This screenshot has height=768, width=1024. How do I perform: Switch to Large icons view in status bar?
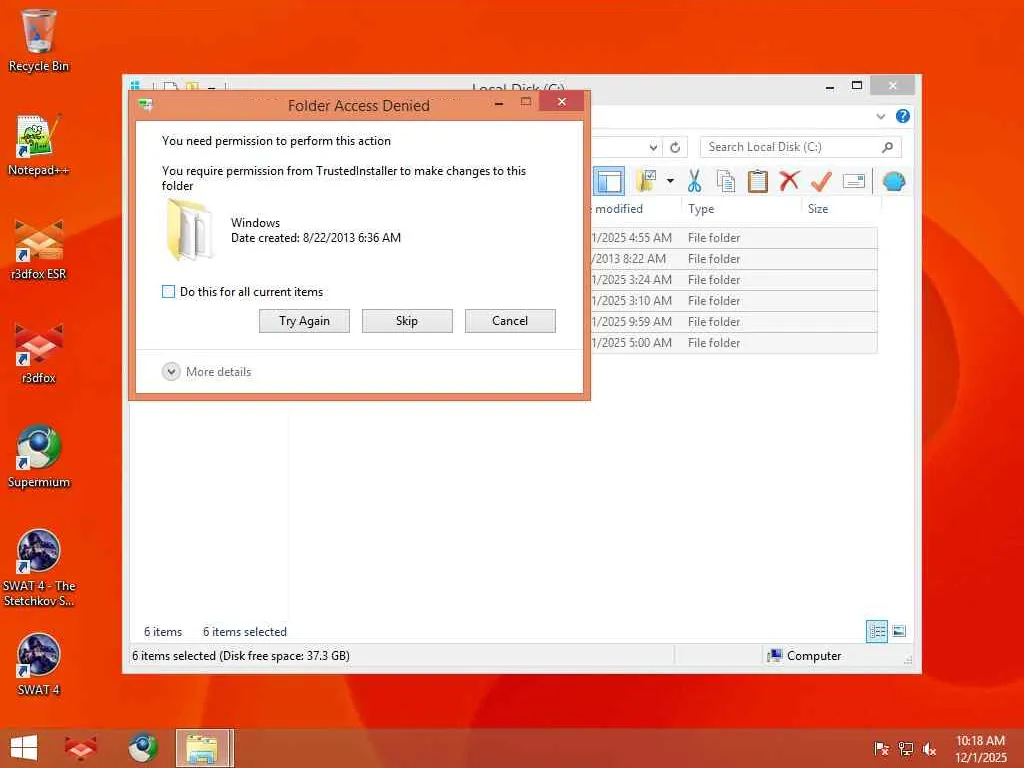click(x=899, y=631)
